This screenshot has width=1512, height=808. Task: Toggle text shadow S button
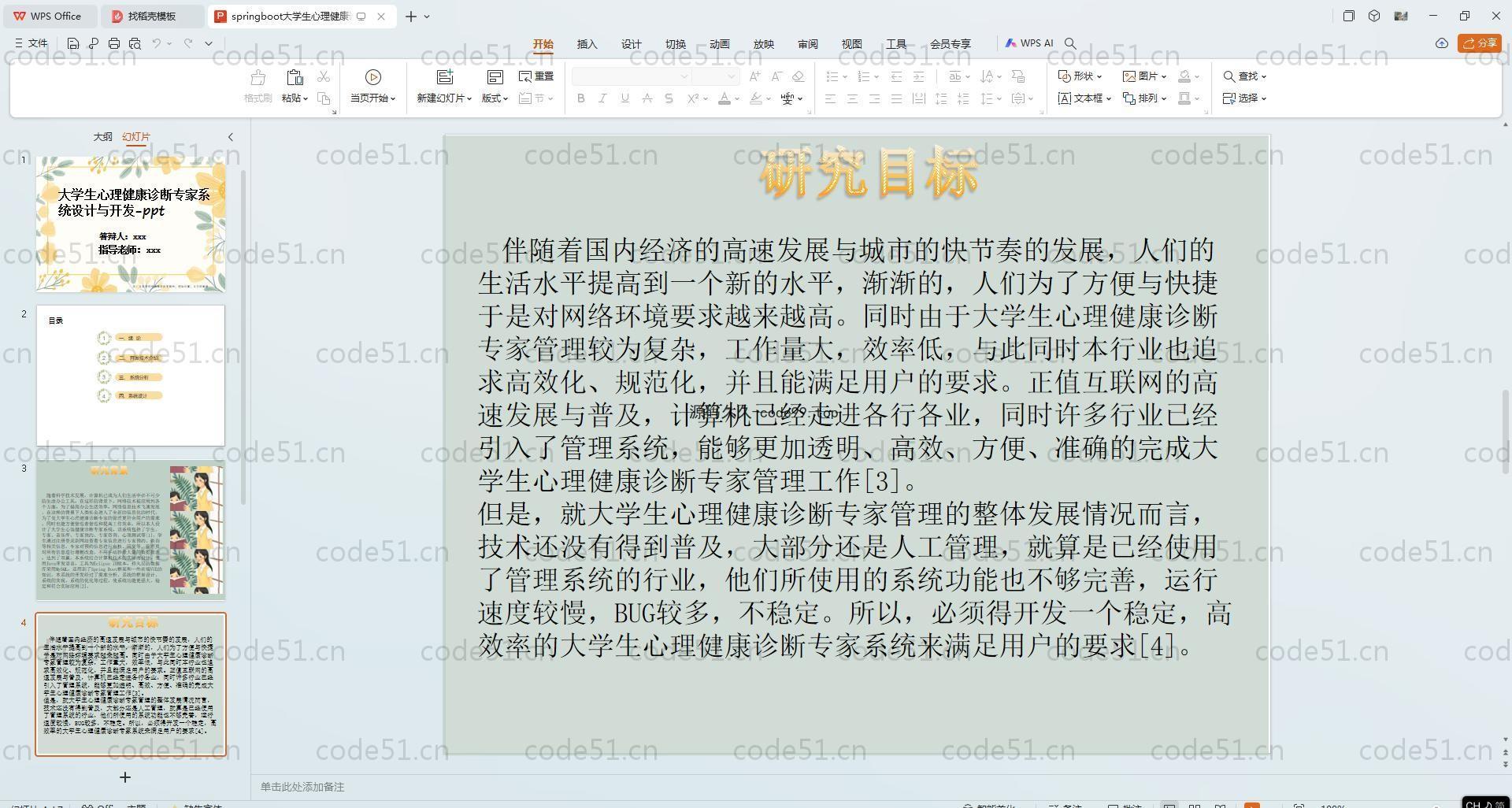point(669,98)
